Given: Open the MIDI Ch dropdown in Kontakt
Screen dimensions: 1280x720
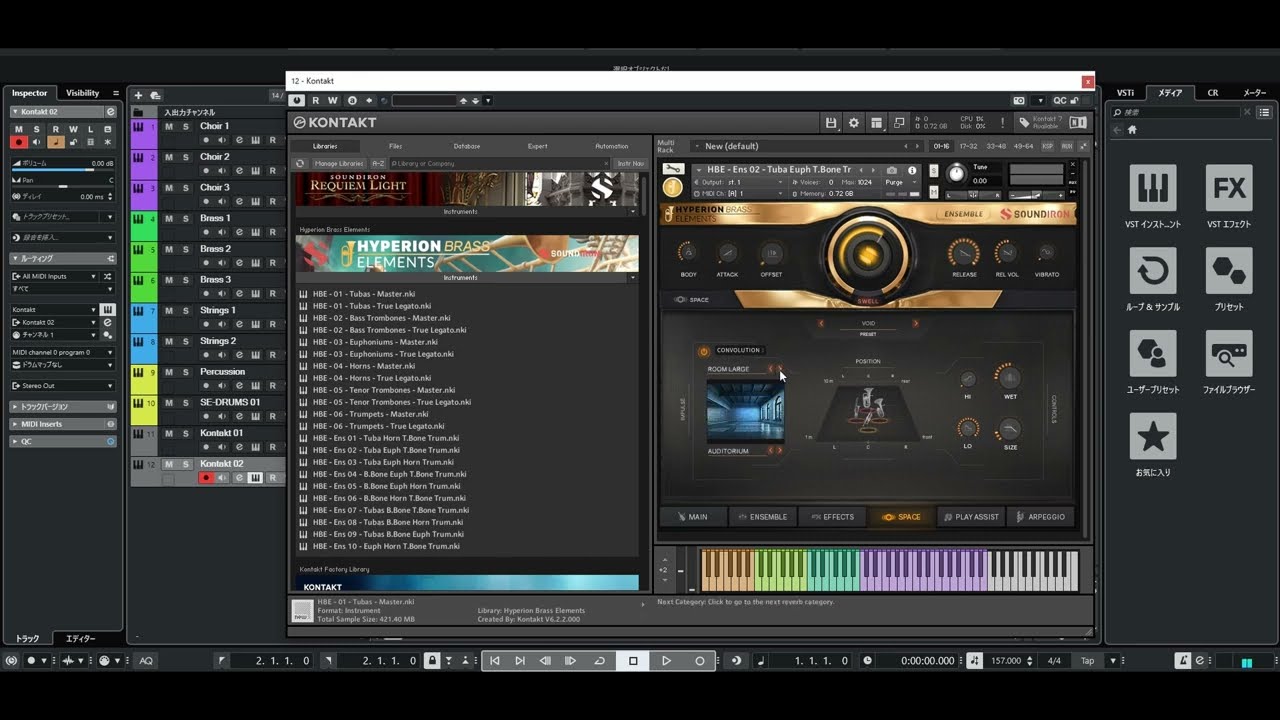Looking at the screenshot, I should (740, 193).
